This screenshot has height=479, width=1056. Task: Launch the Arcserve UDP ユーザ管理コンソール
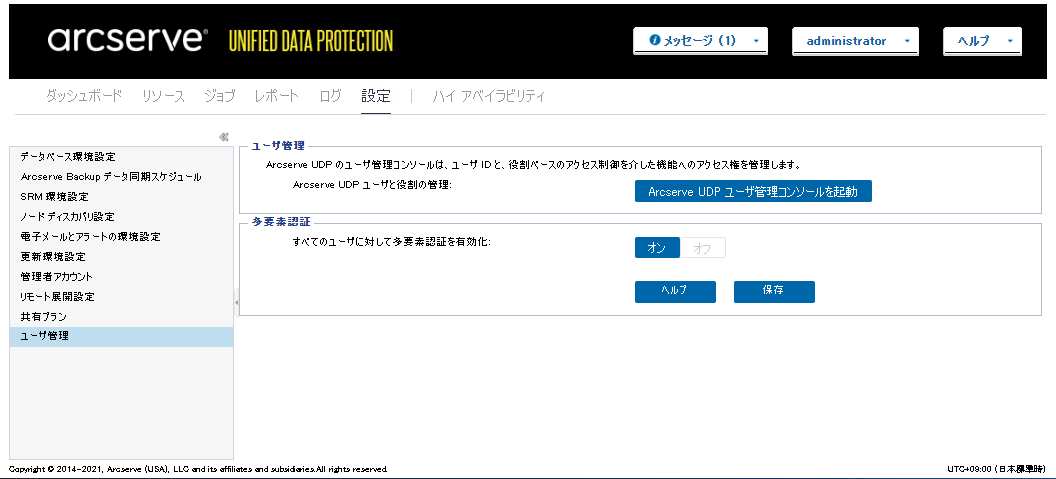pos(753,191)
